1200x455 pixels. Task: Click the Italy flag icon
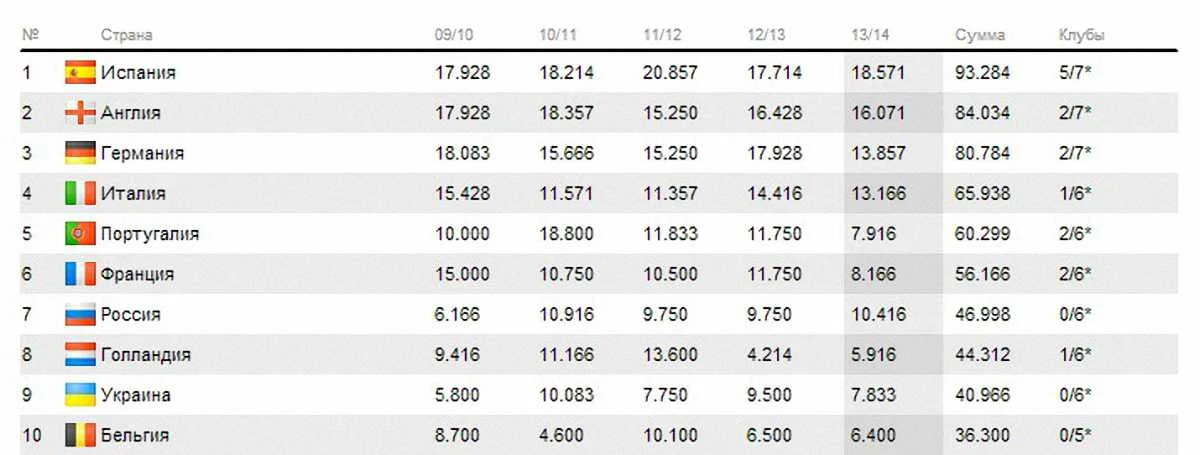point(80,193)
